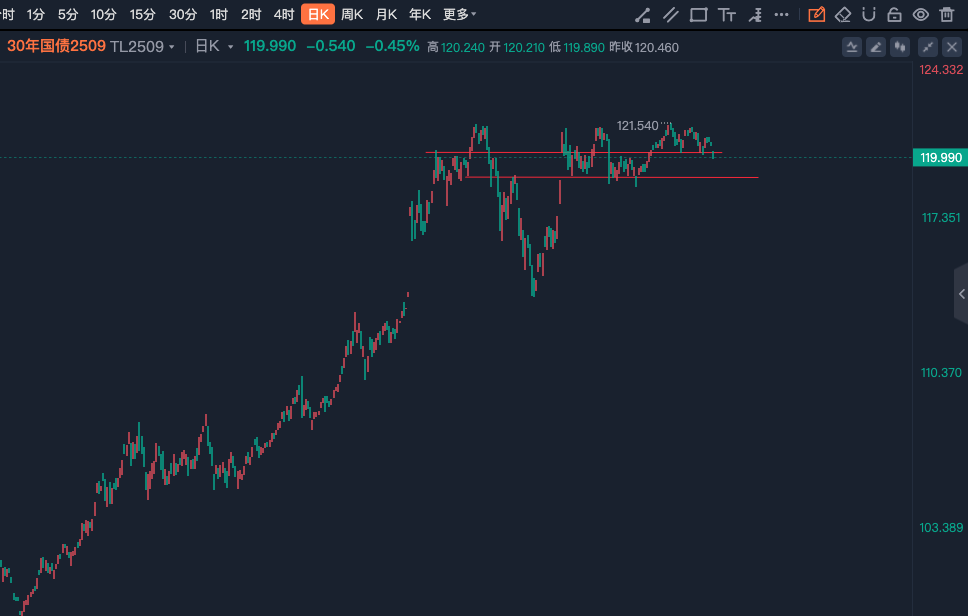Viewport: 968px width, 616px height.
Task: Close the chart panel with X
Action: click(952, 47)
